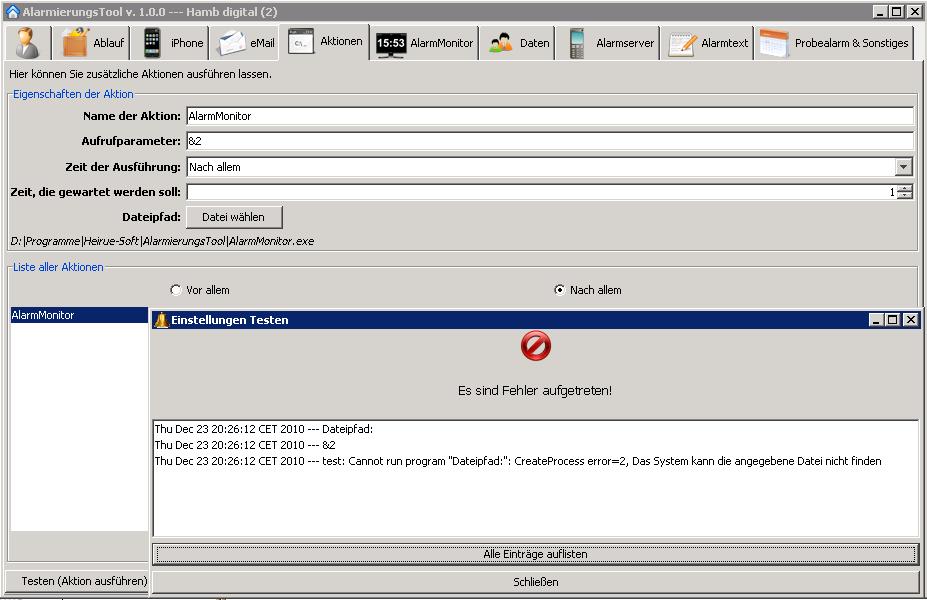Select the 'Nach allem' radio button

click(x=560, y=290)
